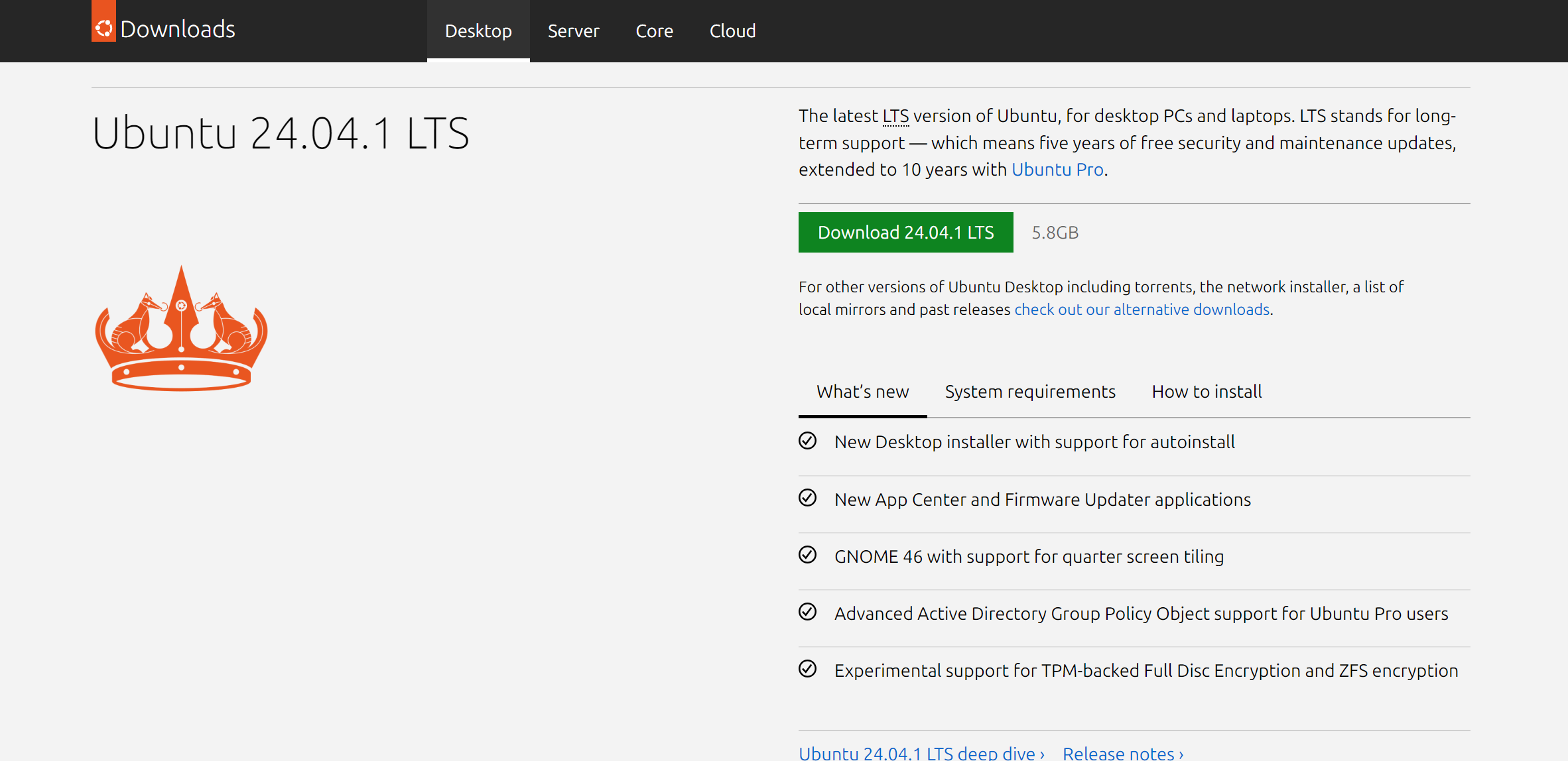Click the green Download 24.04.1 LTS button
The width and height of the screenshot is (1568, 761).
[906, 233]
